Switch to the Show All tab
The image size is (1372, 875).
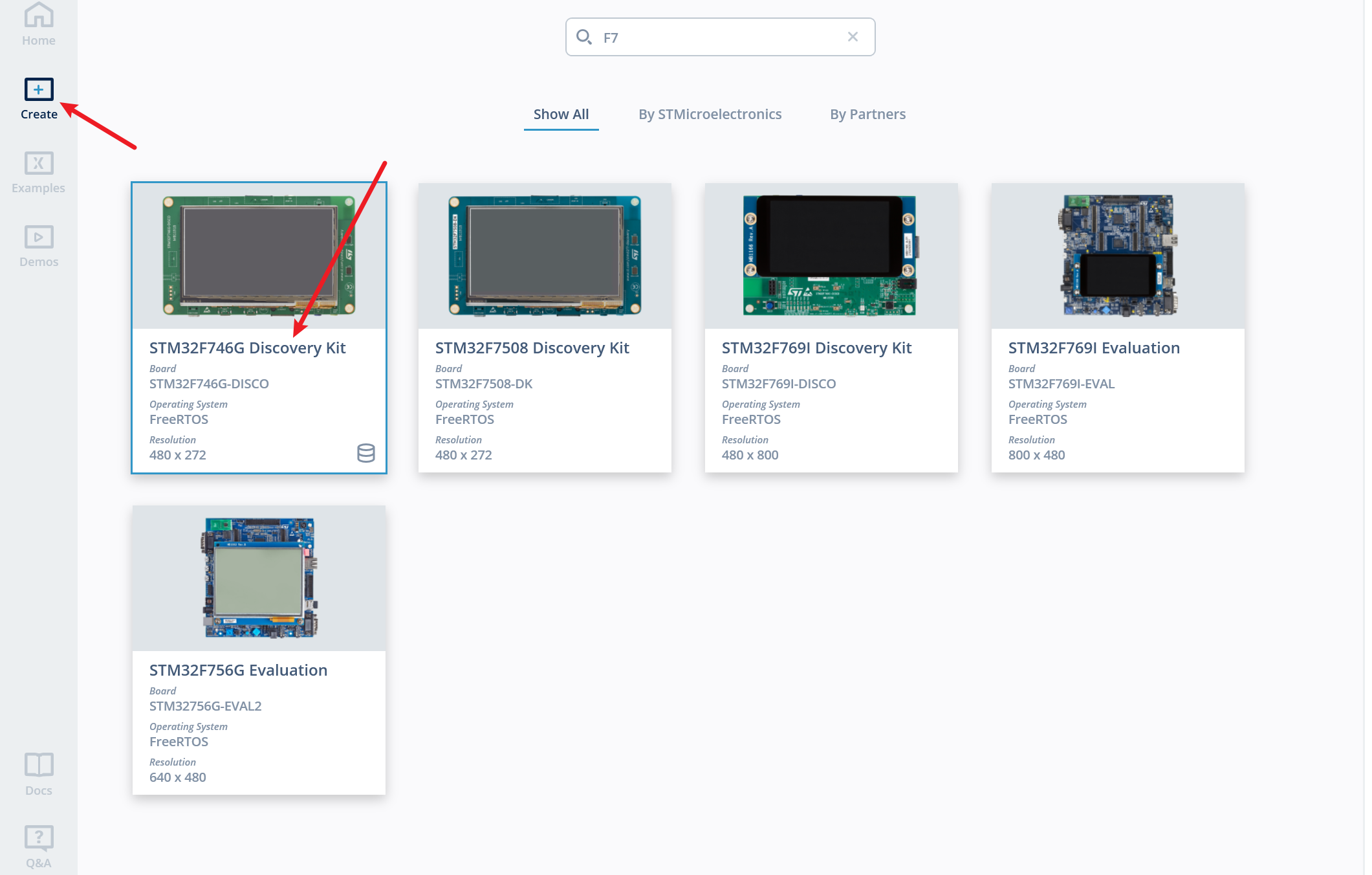click(x=561, y=115)
